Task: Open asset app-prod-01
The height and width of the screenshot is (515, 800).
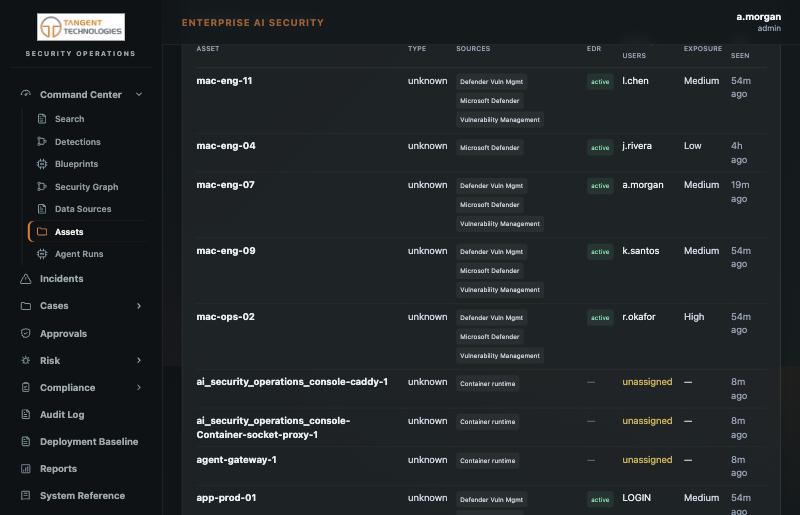Action: click(x=226, y=498)
